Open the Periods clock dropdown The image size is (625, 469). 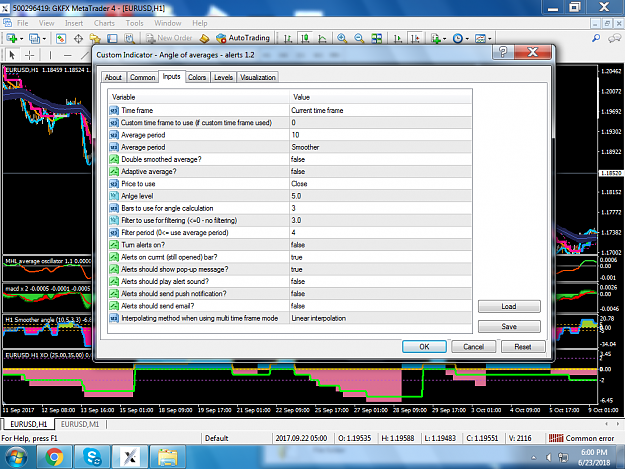coord(460,38)
